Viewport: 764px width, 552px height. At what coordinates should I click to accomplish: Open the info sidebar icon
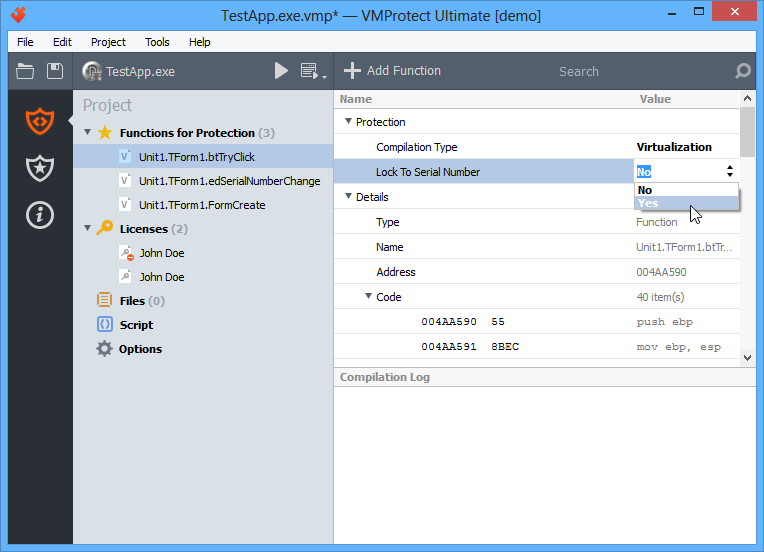click(40, 214)
